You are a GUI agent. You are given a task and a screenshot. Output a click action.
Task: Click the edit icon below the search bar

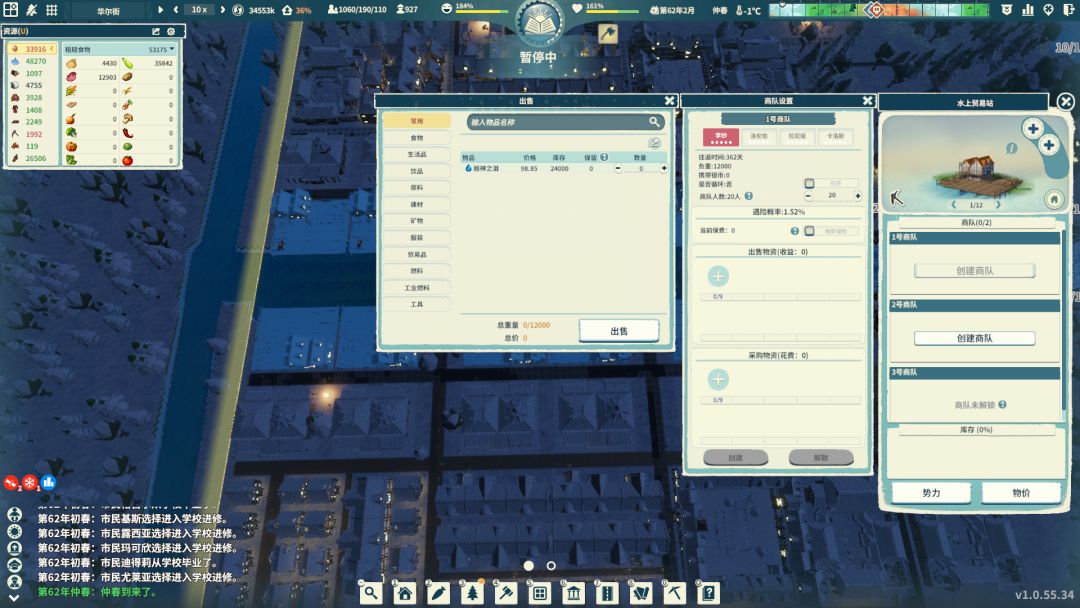(654, 143)
